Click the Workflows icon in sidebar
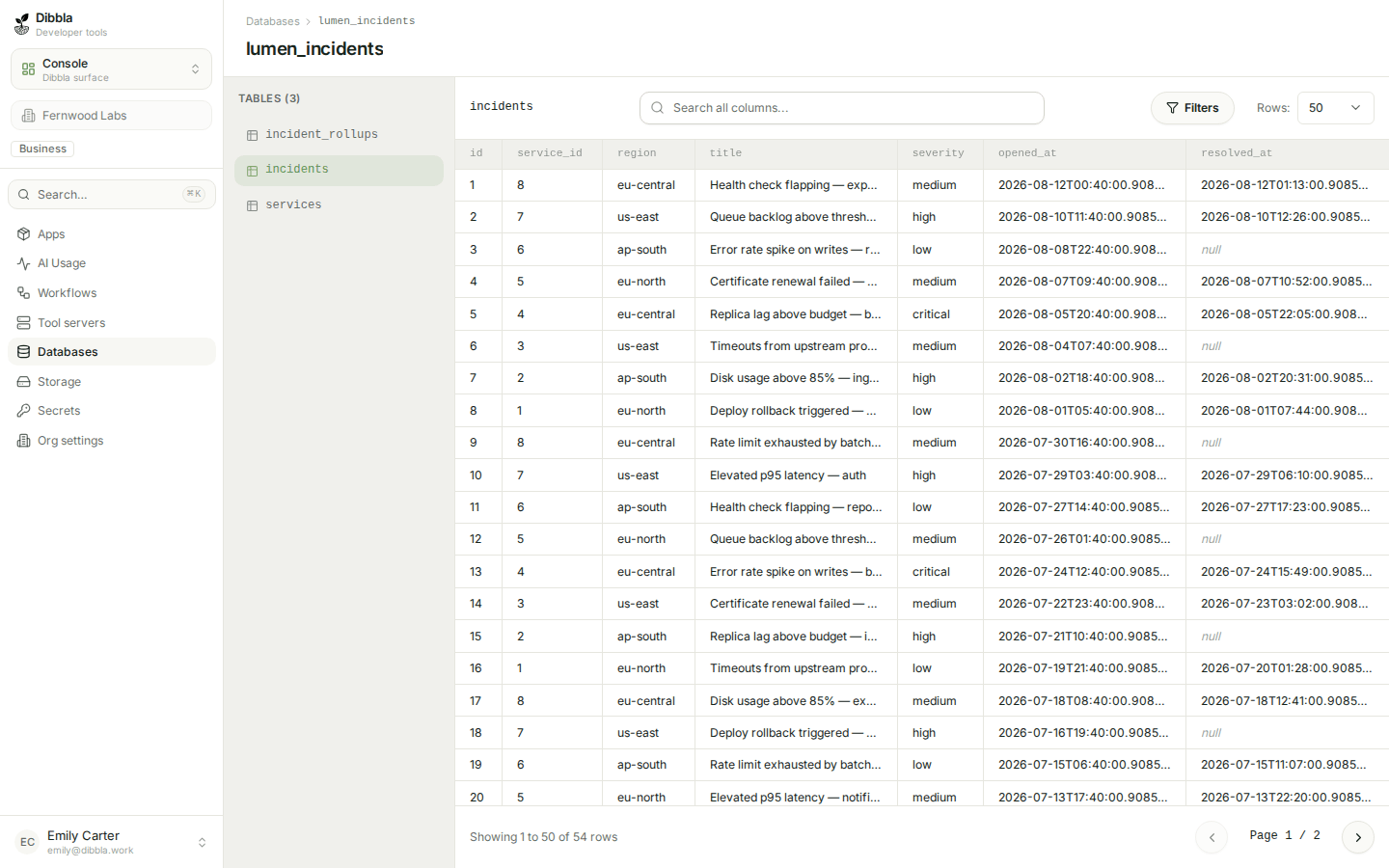This screenshot has height=868, width=1389. pyautogui.click(x=24, y=293)
